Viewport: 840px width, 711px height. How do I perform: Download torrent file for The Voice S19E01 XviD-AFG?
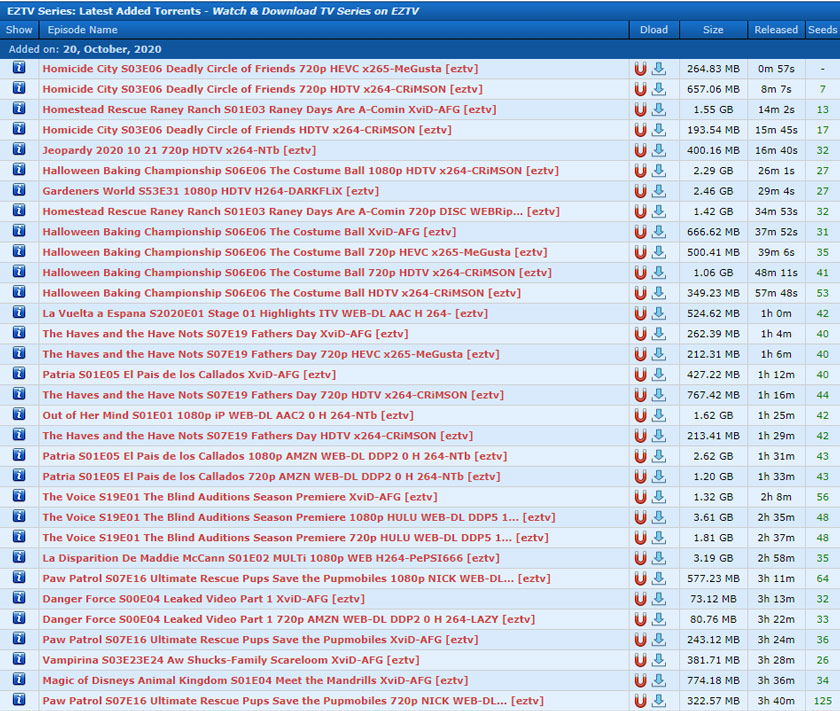click(659, 497)
